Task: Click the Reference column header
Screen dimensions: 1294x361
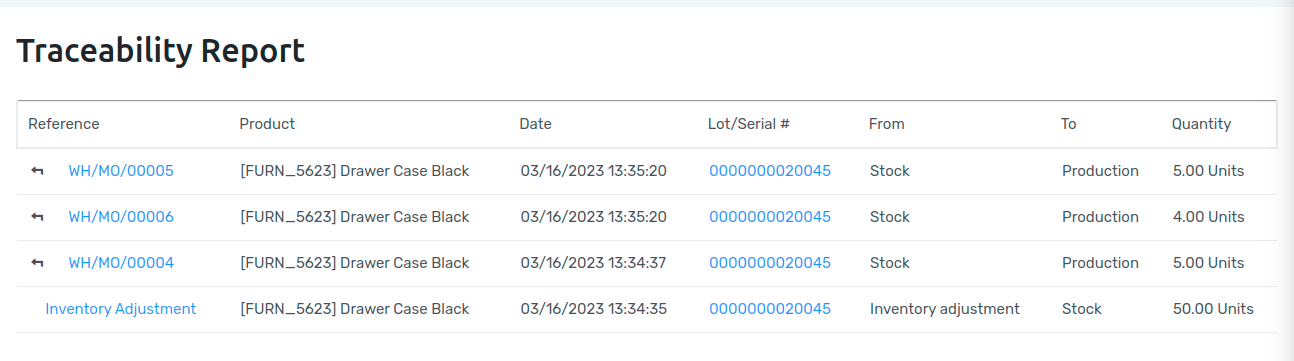Action: click(64, 124)
